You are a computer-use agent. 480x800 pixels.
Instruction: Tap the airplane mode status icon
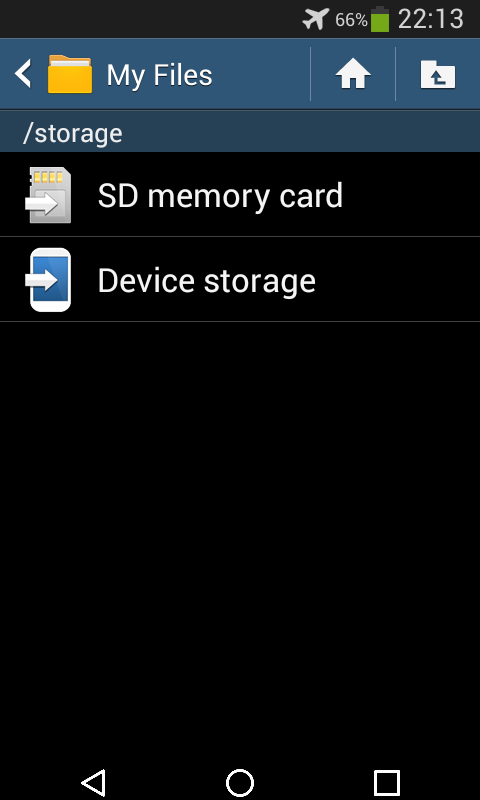click(x=316, y=19)
